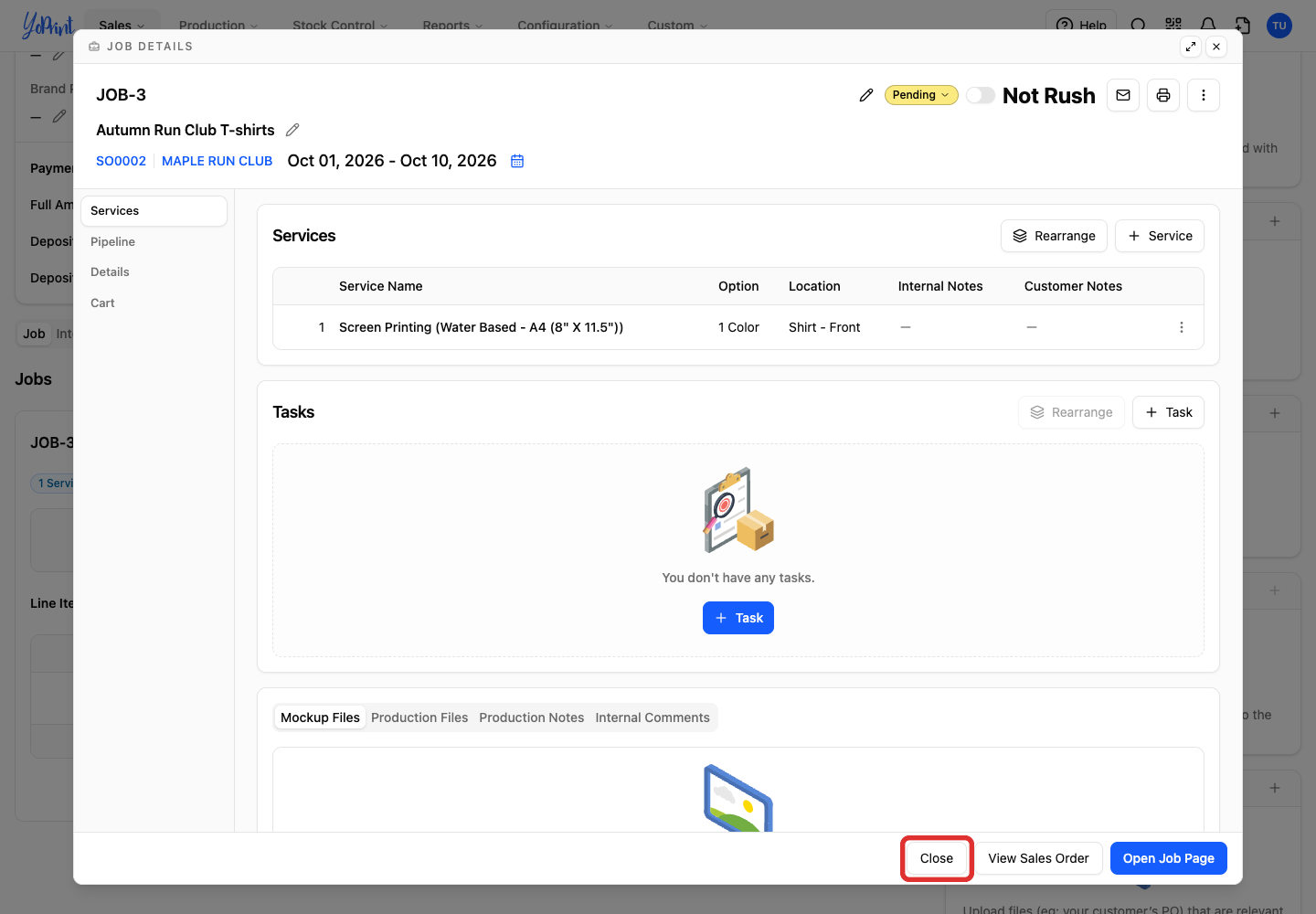Open the Sales menu in the top navigation
Viewport: 1316px width, 914px height.
[x=122, y=26]
